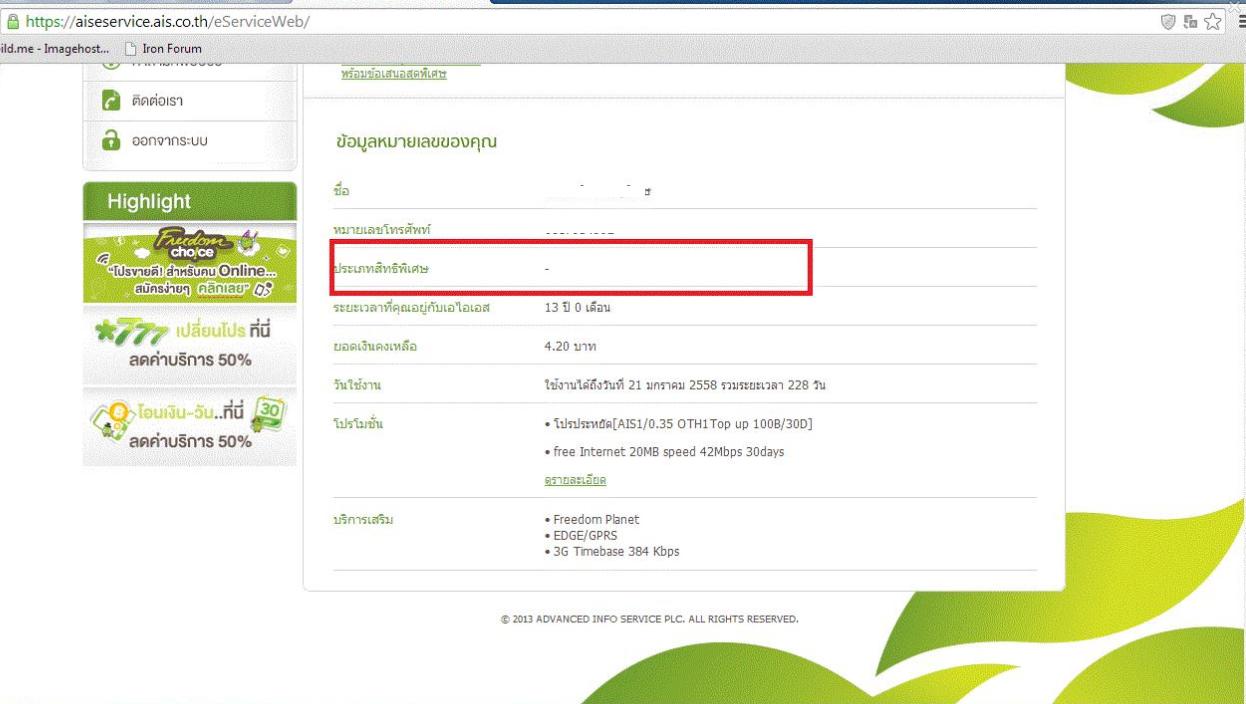Click the ติดต่อเรา phone icon
Viewport: 1246px width, 704px height.
[x=111, y=101]
